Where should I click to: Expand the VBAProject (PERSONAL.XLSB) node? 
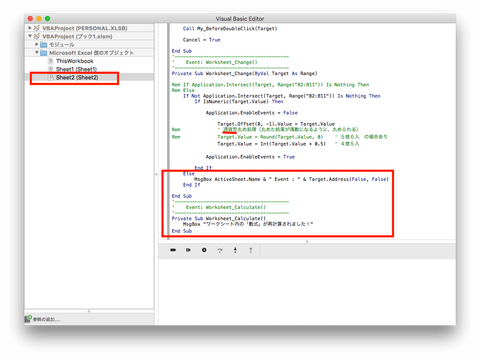(x=30, y=28)
